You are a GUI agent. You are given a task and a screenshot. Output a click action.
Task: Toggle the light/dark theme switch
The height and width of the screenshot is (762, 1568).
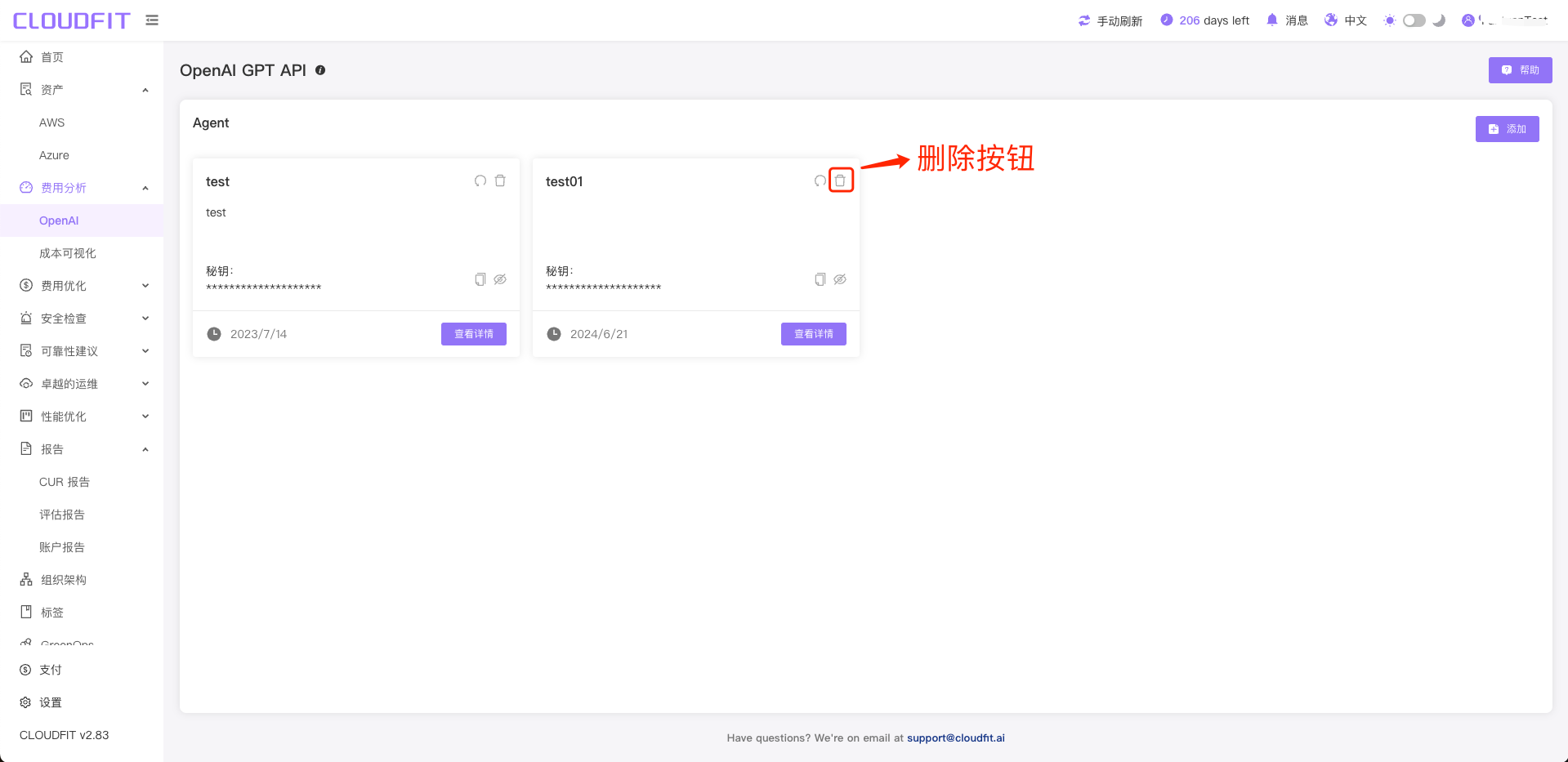tap(1414, 20)
